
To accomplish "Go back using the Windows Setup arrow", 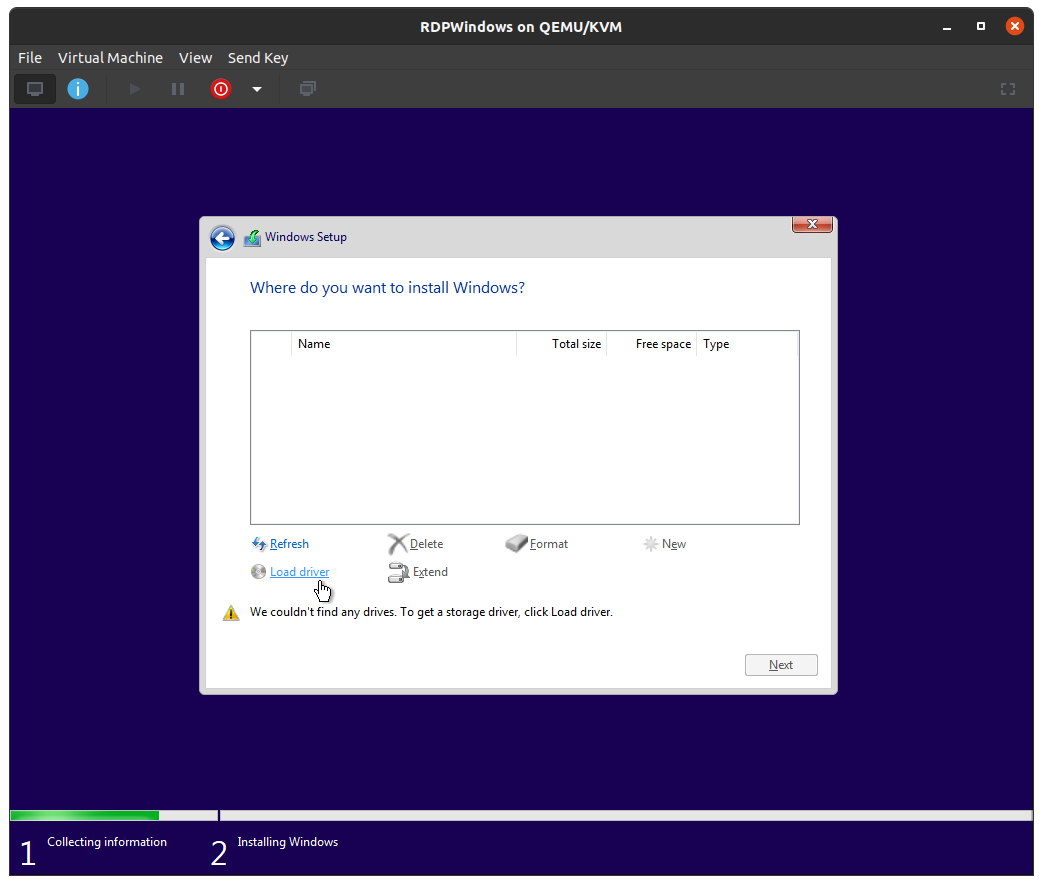I will pyautogui.click(x=222, y=238).
